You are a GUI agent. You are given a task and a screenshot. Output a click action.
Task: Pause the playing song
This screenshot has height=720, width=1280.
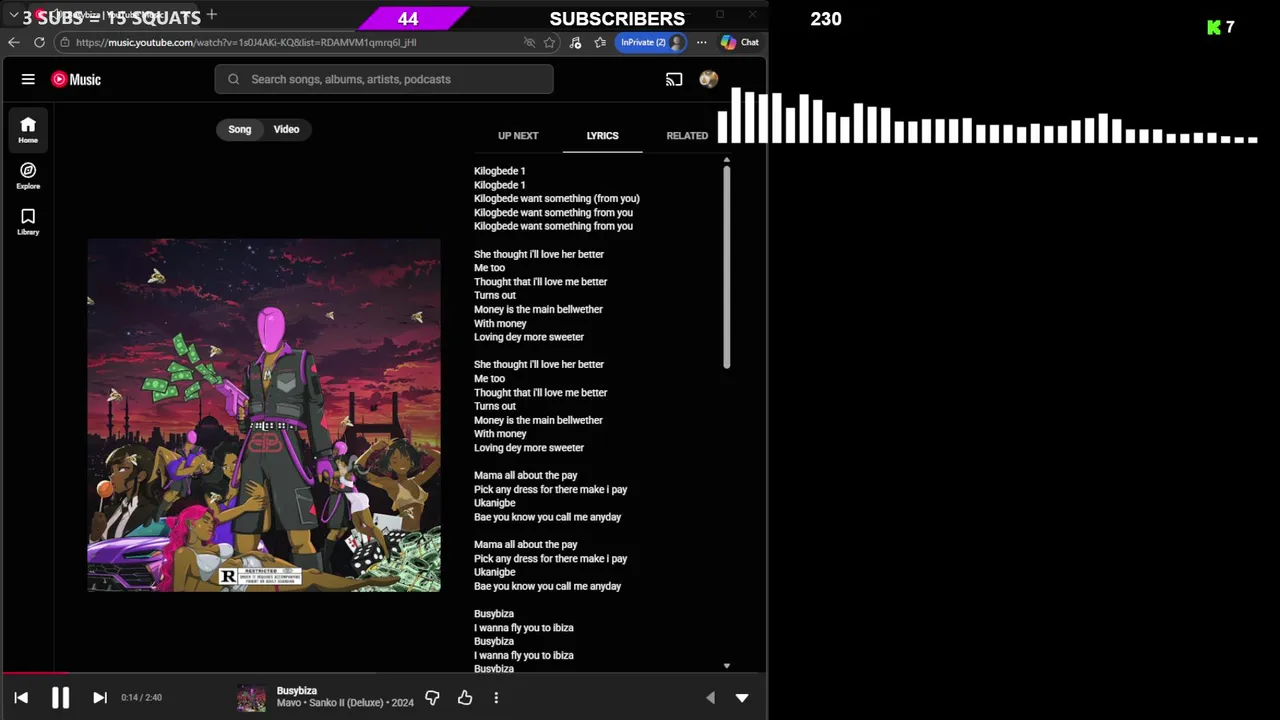click(x=60, y=698)
